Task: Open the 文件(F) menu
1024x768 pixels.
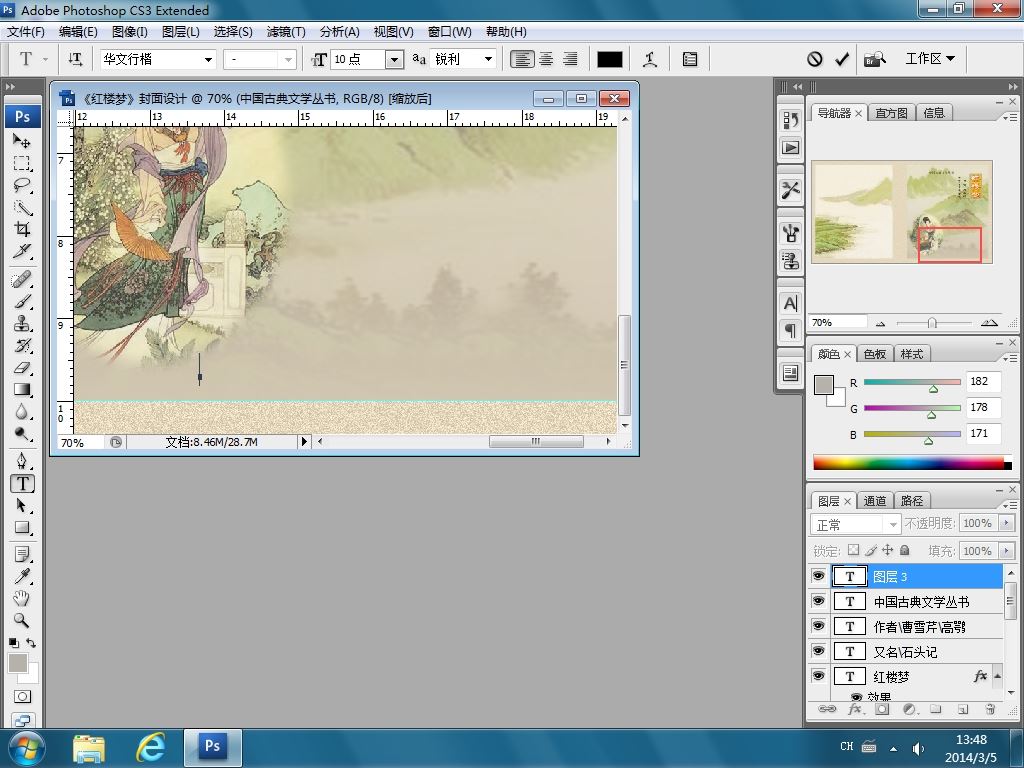Action: click(26, 31)
